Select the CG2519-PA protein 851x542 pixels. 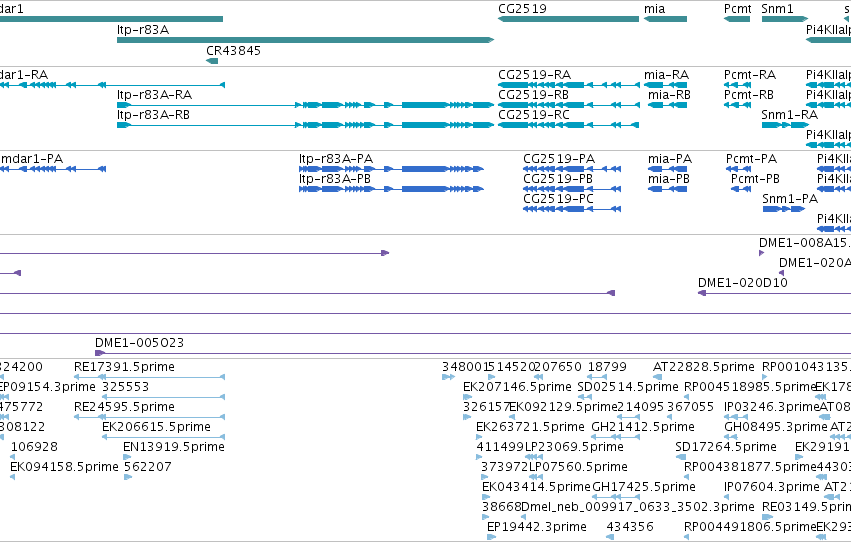coord(572,169)
